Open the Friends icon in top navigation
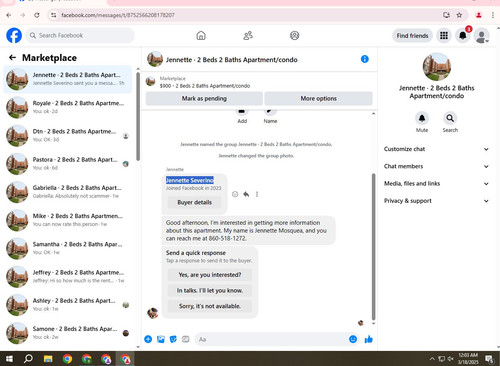 248,35
